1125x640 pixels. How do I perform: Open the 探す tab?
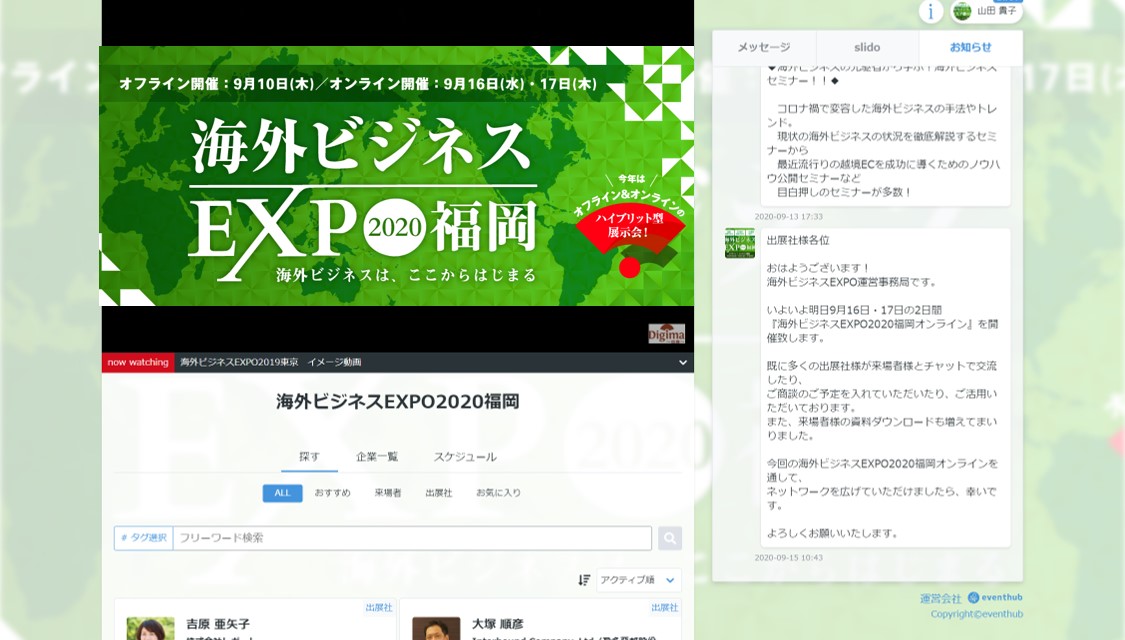(x=309, y=456)
